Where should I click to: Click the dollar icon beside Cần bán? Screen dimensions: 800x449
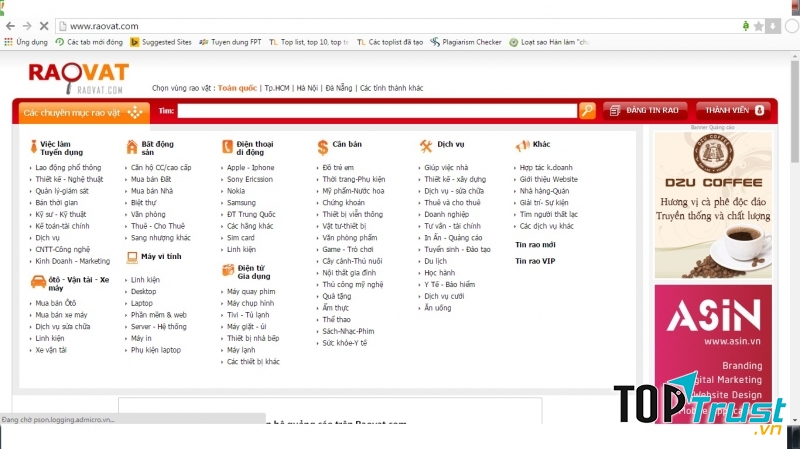322,146
